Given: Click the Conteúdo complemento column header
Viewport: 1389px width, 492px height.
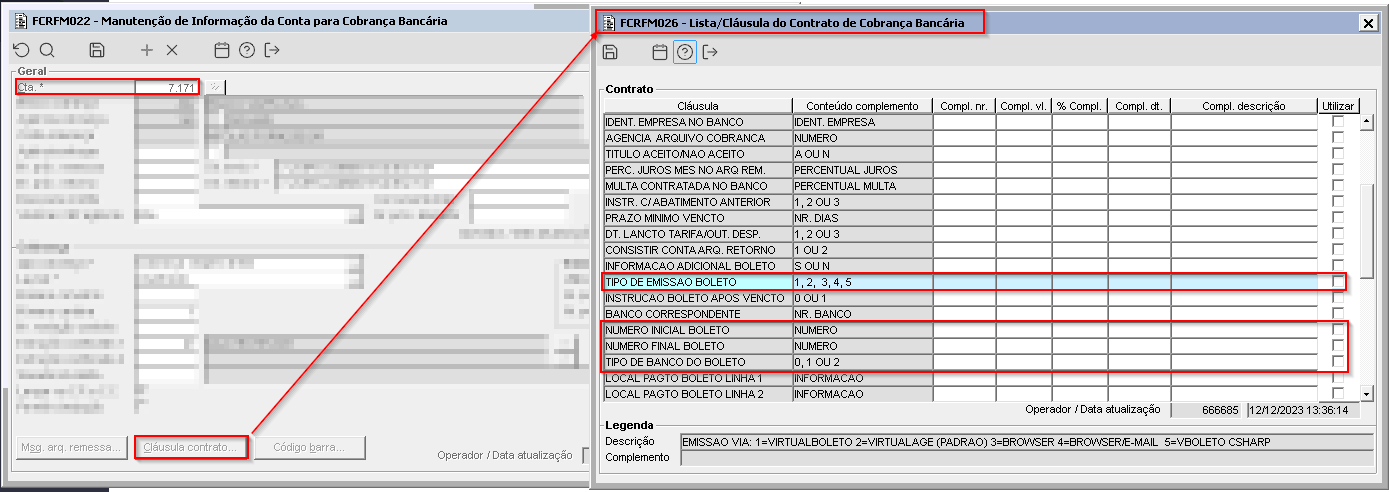Looking at the screenshot, I should tap(862, 106).
